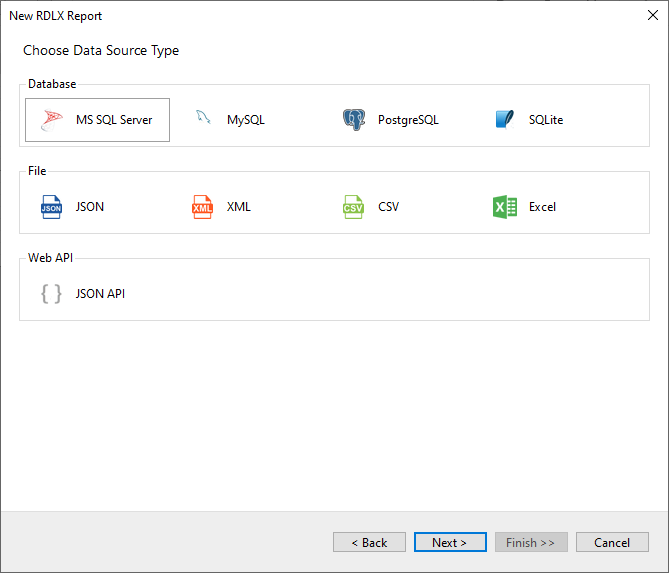
Task: Click the CSV label
Action: coord(388,207)
